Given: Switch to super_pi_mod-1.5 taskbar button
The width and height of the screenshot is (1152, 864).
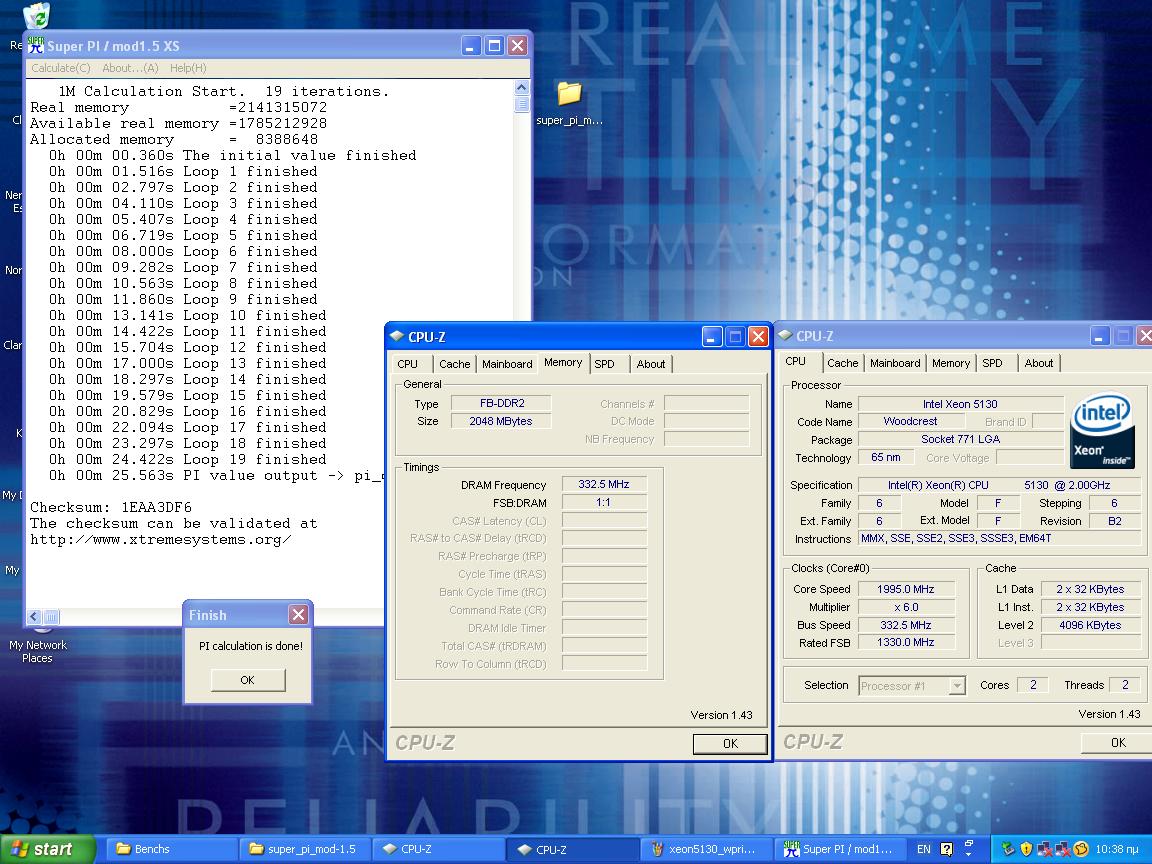Looking at the screenshot, I should tap(303, 849).
